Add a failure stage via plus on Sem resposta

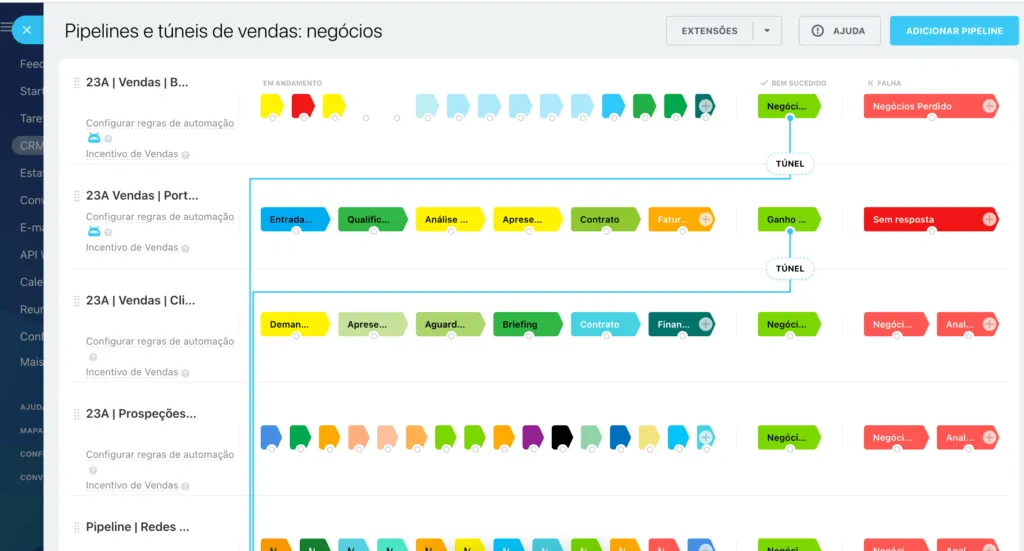coord(989,219)
